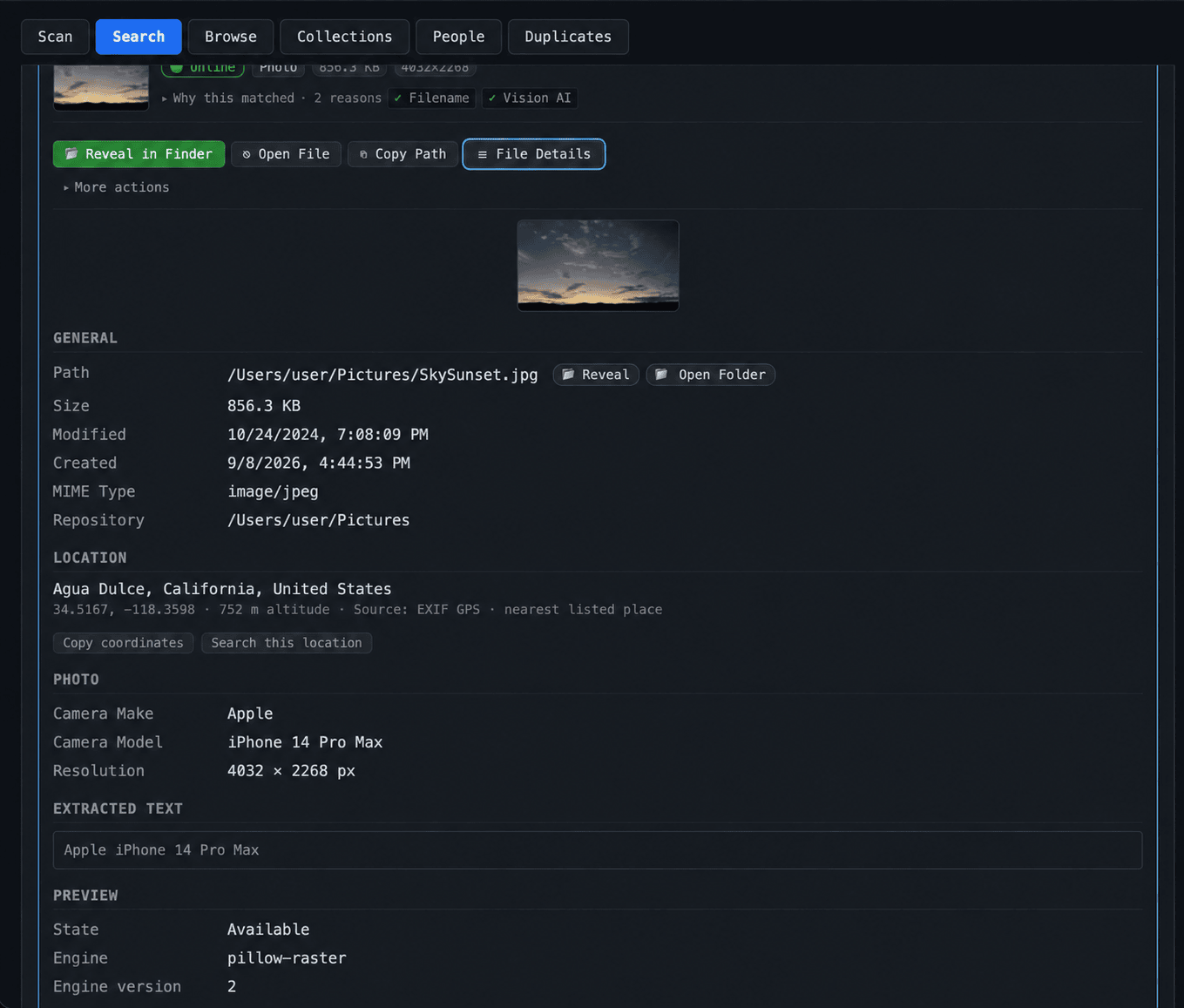Click the Size value 856.3 KB

click(264, 406)
